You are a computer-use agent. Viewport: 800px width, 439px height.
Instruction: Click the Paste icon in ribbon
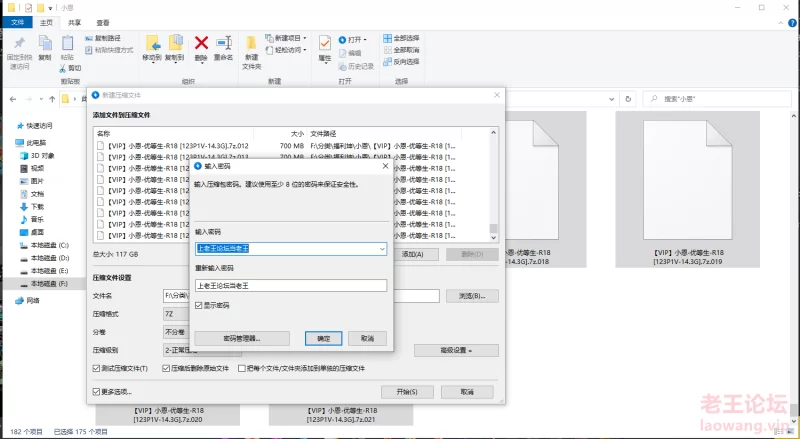(67, 43)
